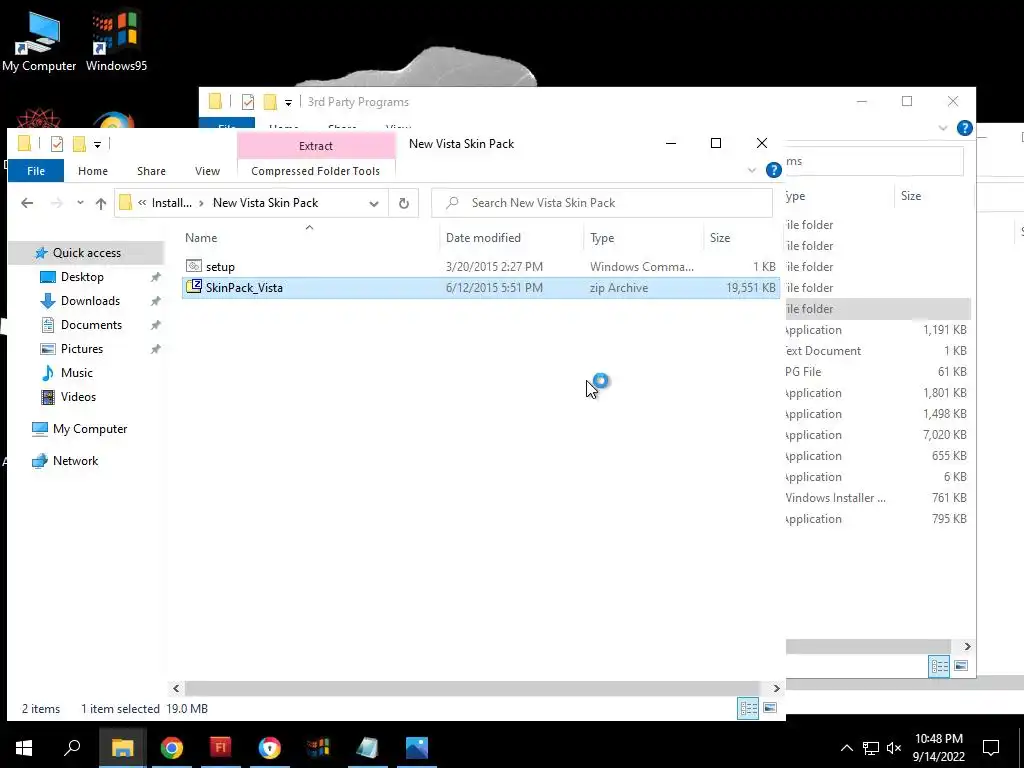Click New Vista Skin Pack breadcrumb segment

[265, 203]
